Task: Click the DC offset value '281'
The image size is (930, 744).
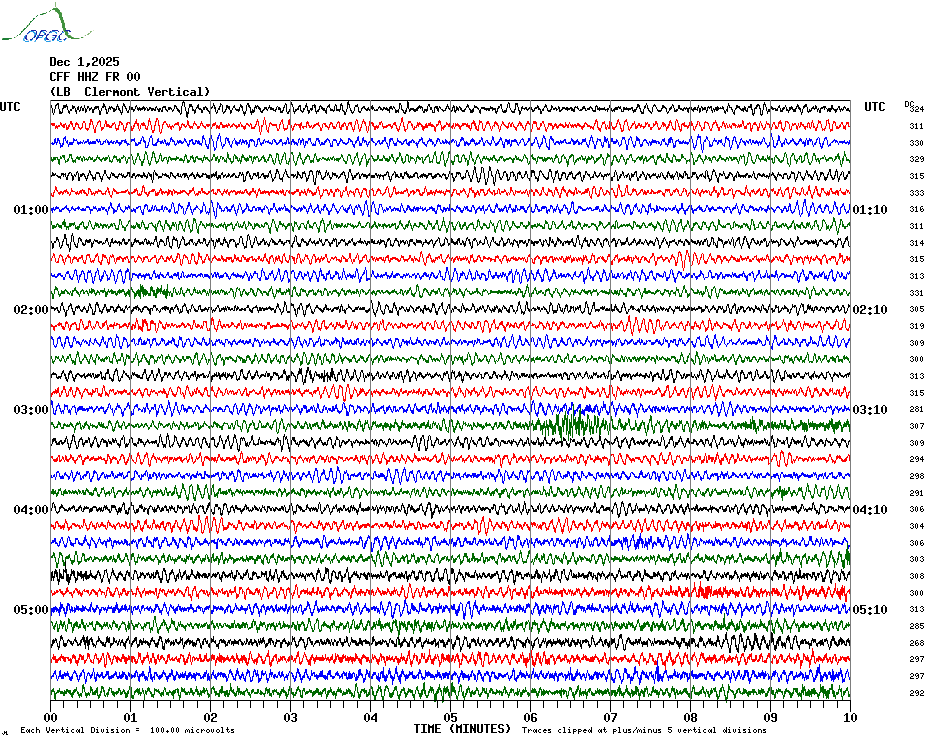Action: [x=917, y=409]
